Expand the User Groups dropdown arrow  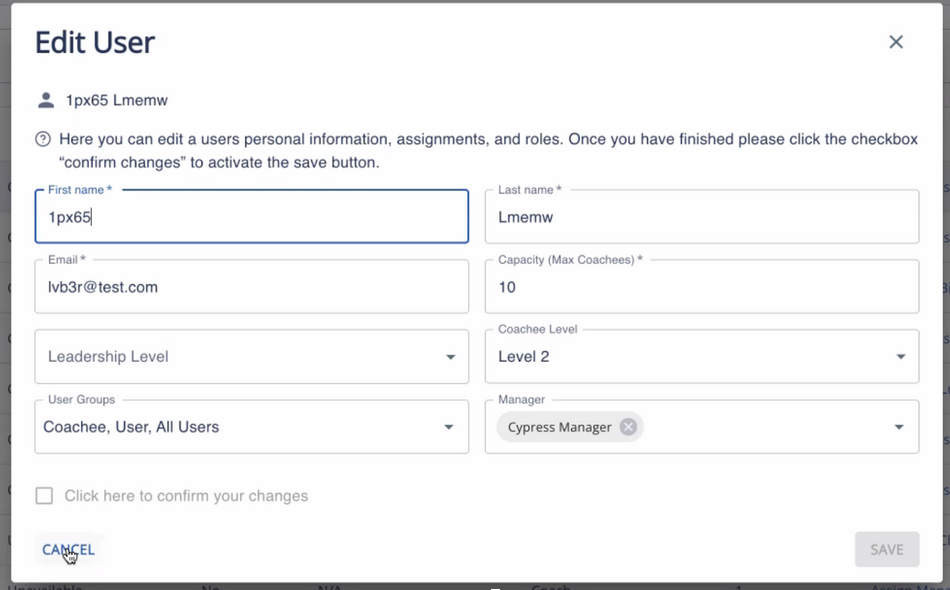click(450, 427)
